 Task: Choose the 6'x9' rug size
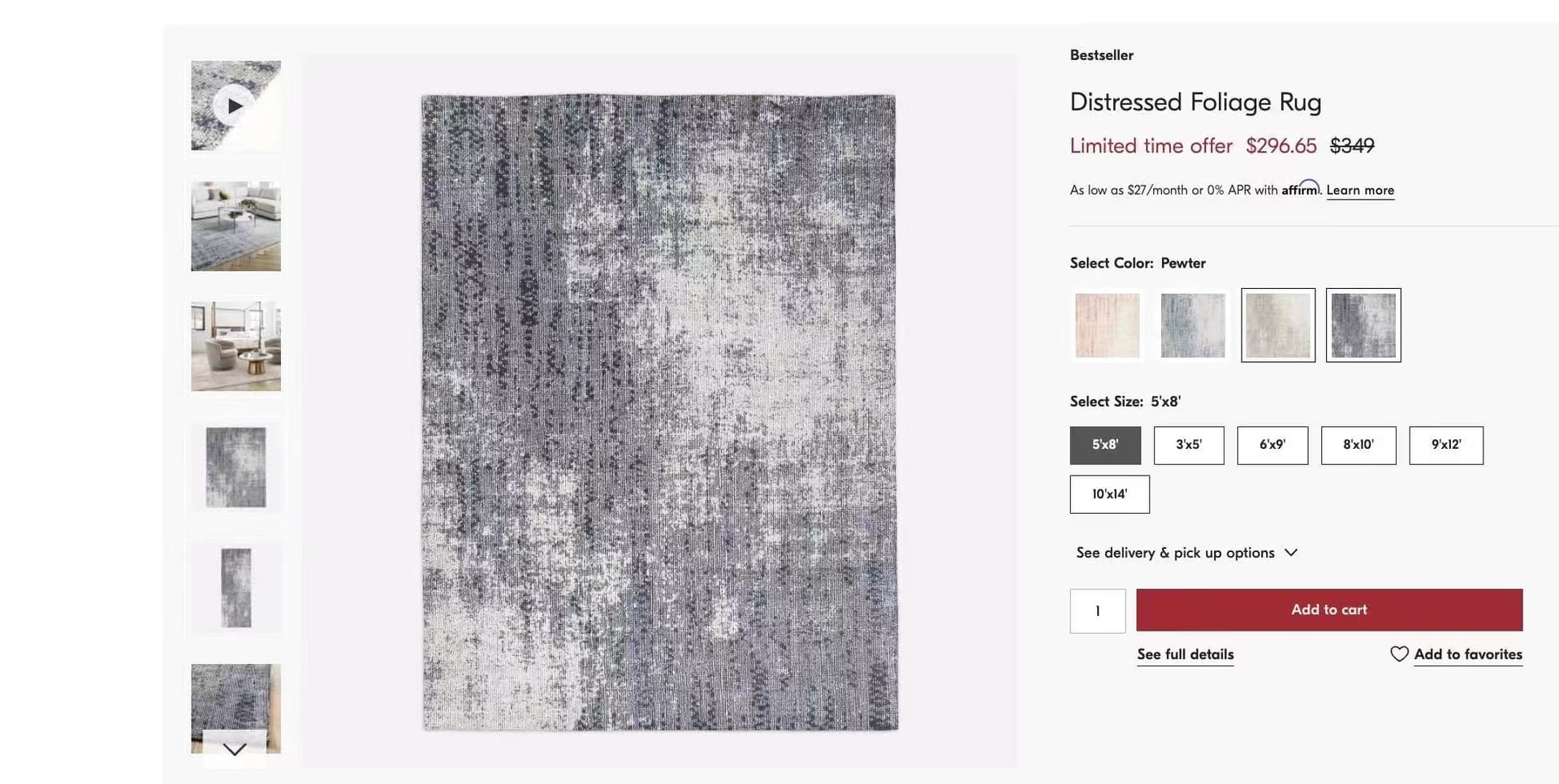coord(1272,445)
